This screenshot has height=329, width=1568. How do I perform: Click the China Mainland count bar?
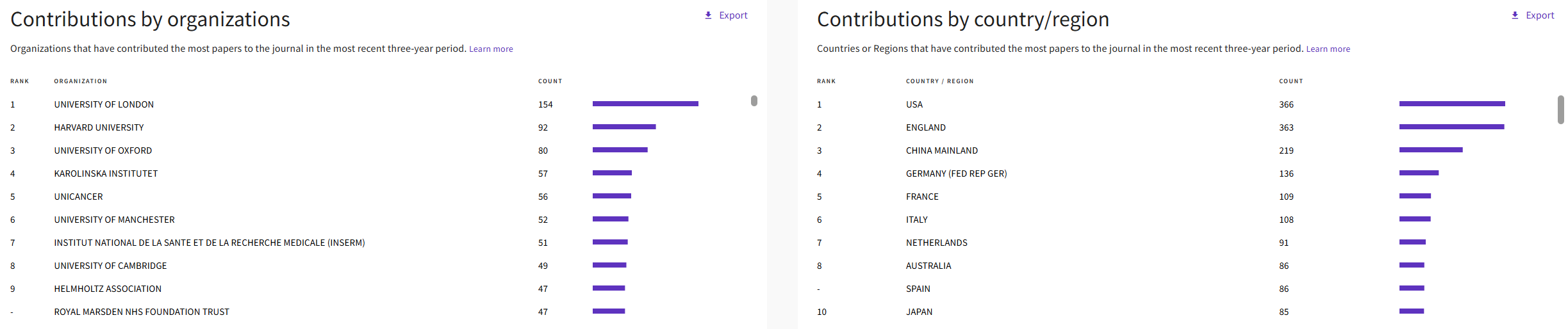pos(1431,150)
